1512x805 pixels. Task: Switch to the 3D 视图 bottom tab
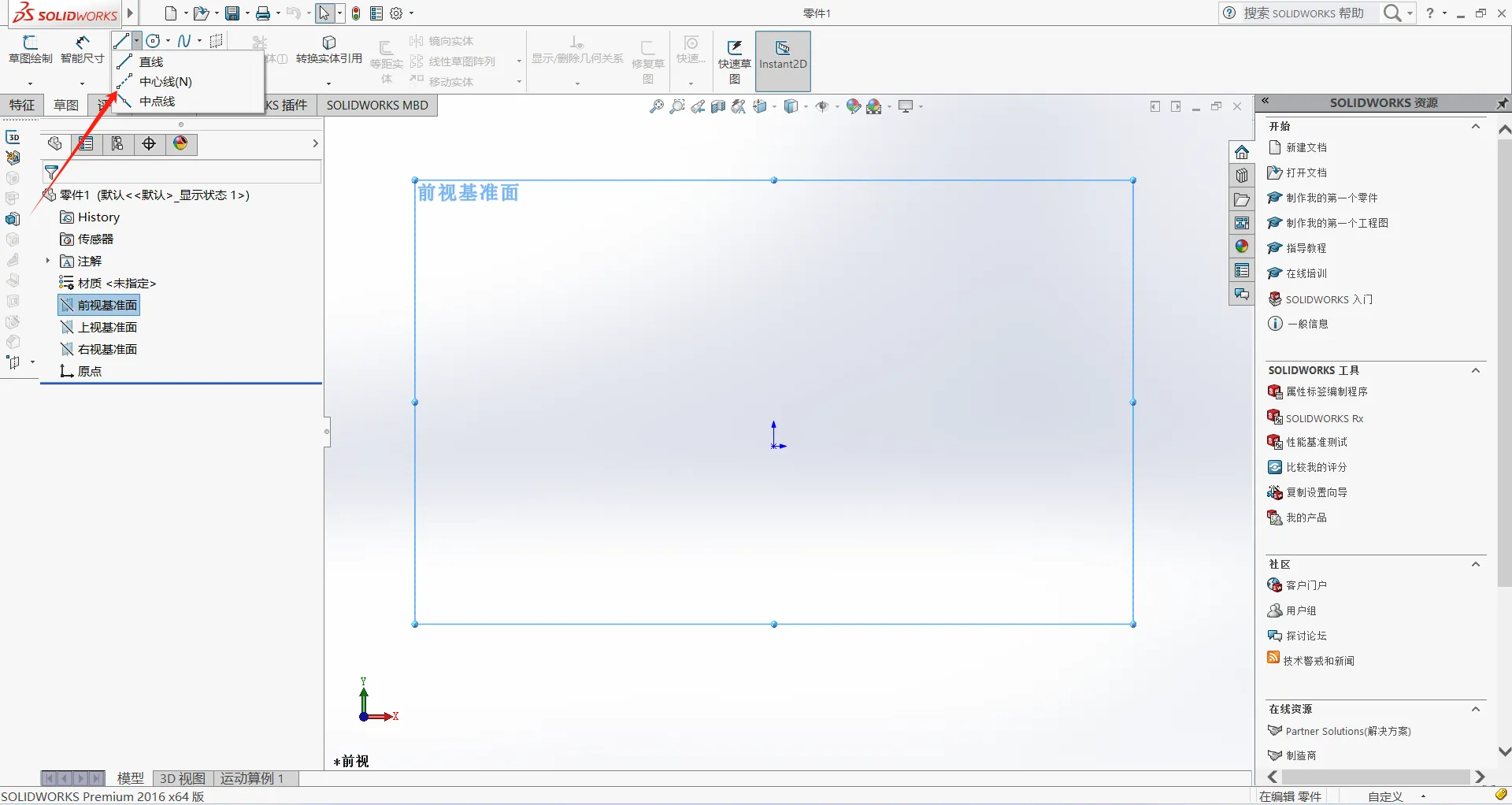pyautogui.click(x=183, y=778)
